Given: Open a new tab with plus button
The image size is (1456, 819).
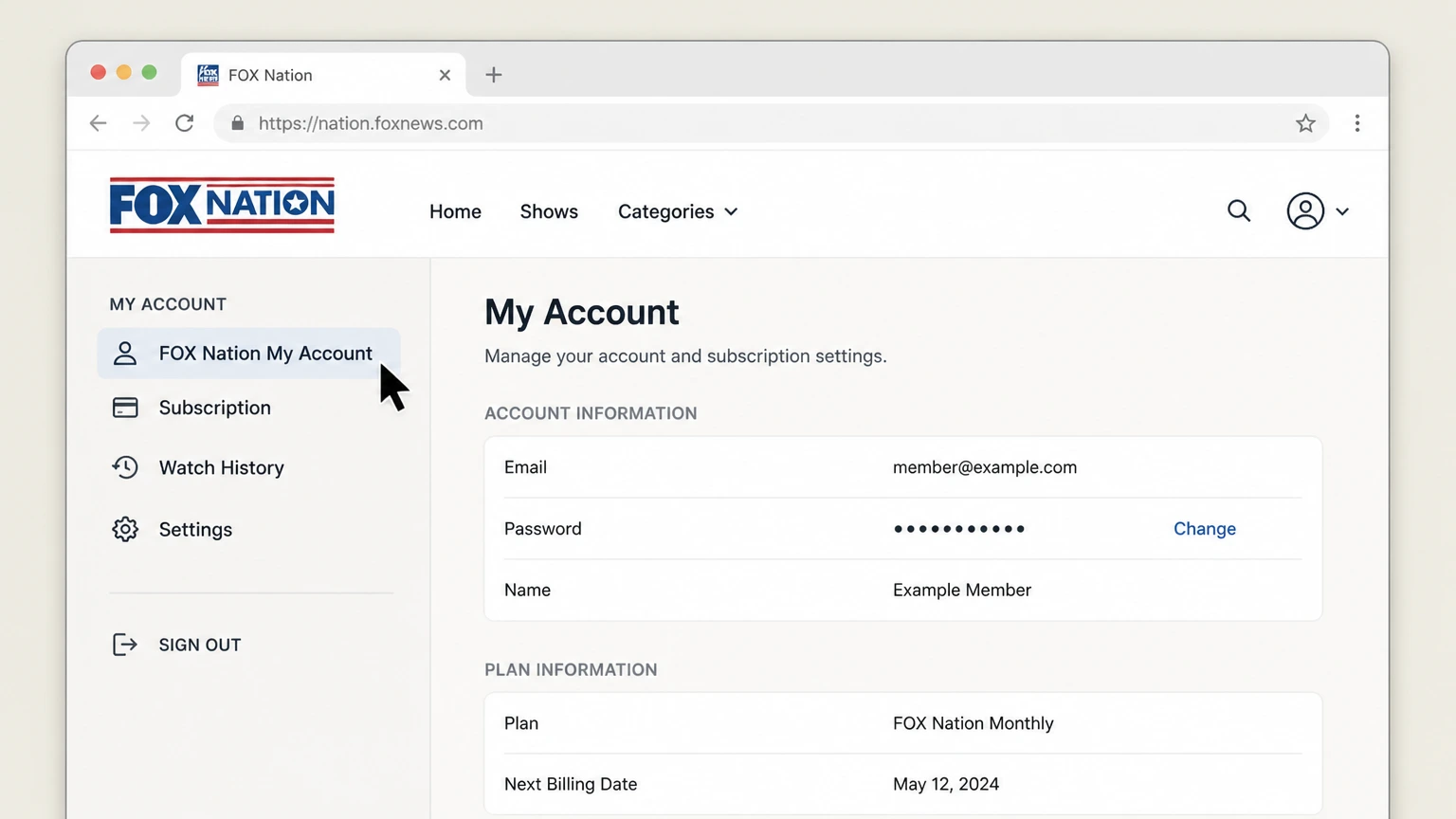Looking at the screenshot, I should pos(494,75).
